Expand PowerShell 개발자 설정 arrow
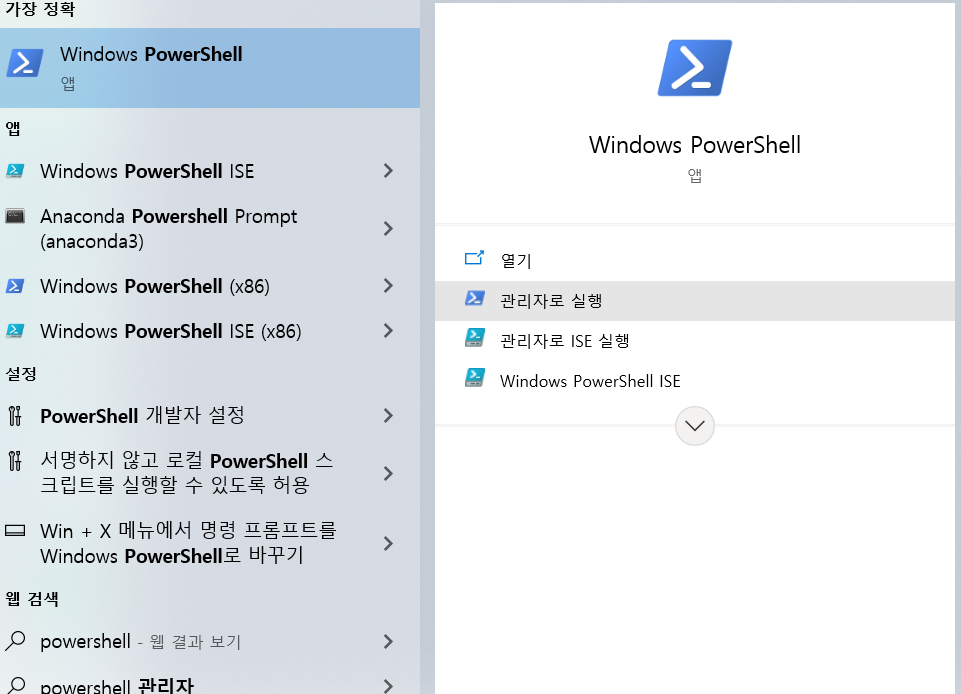The width and height of the screenshot is (961, 694). click(x=388, y=416)
